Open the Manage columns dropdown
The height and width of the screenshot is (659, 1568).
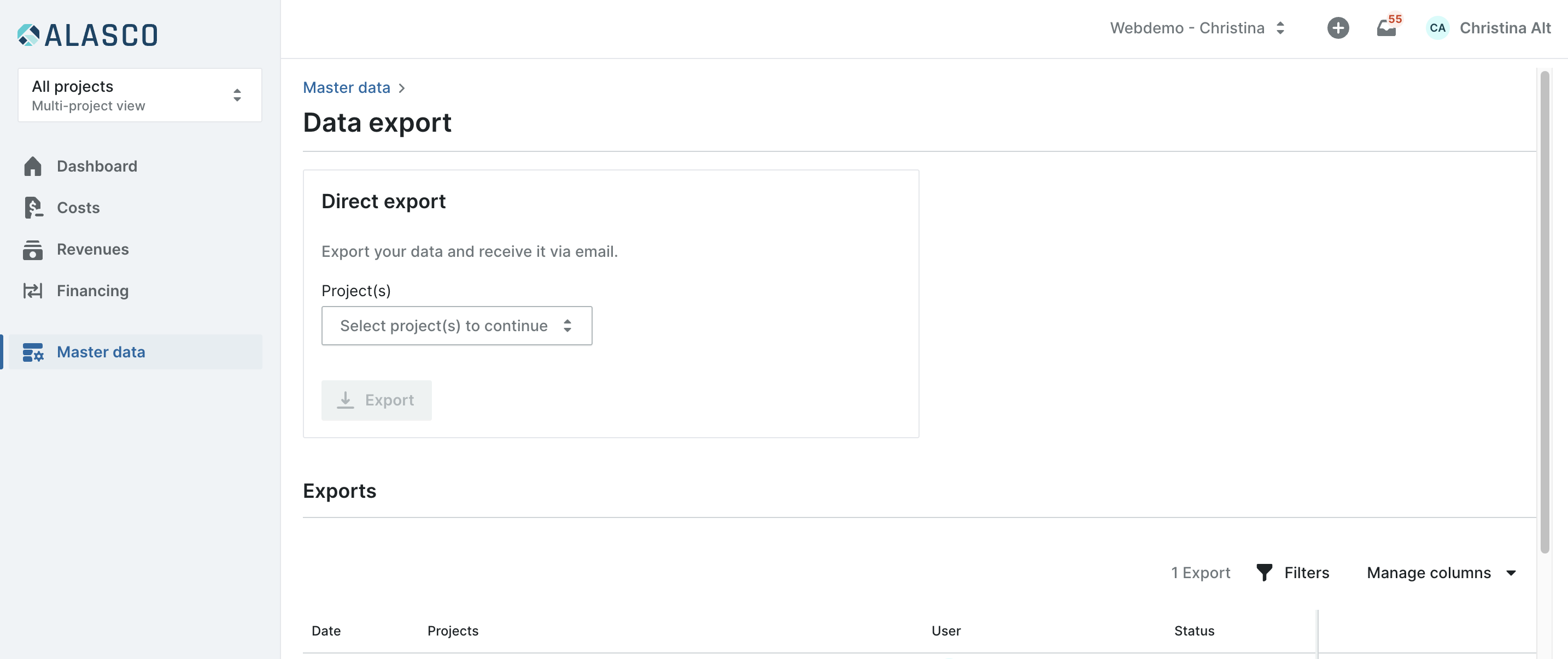click(x=1441, y=573)
